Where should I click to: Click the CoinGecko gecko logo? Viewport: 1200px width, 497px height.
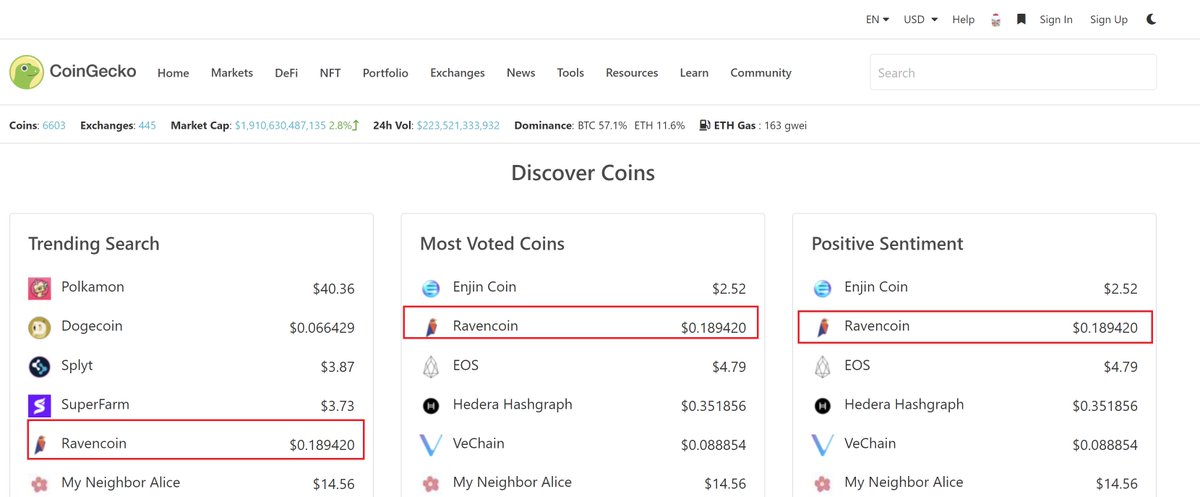click(x=26, y=72)
